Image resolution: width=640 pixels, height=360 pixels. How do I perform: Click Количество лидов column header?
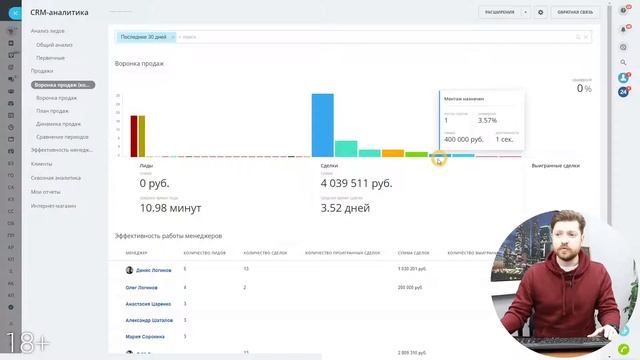(x=204, y=253)
